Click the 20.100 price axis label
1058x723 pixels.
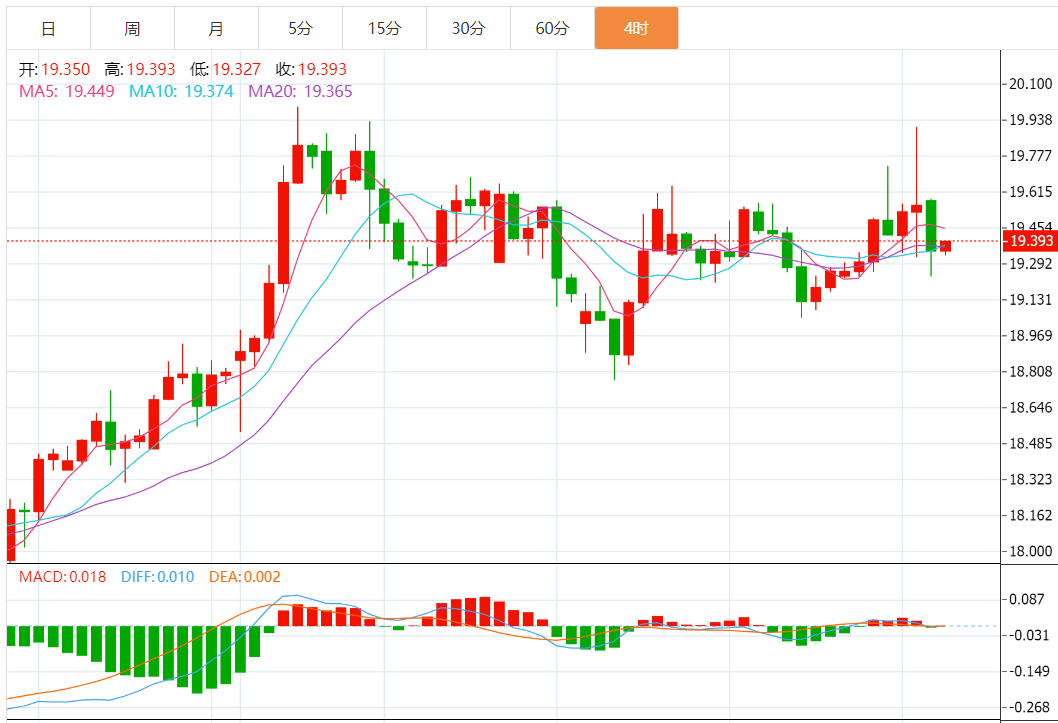[x=1030, y=84]
